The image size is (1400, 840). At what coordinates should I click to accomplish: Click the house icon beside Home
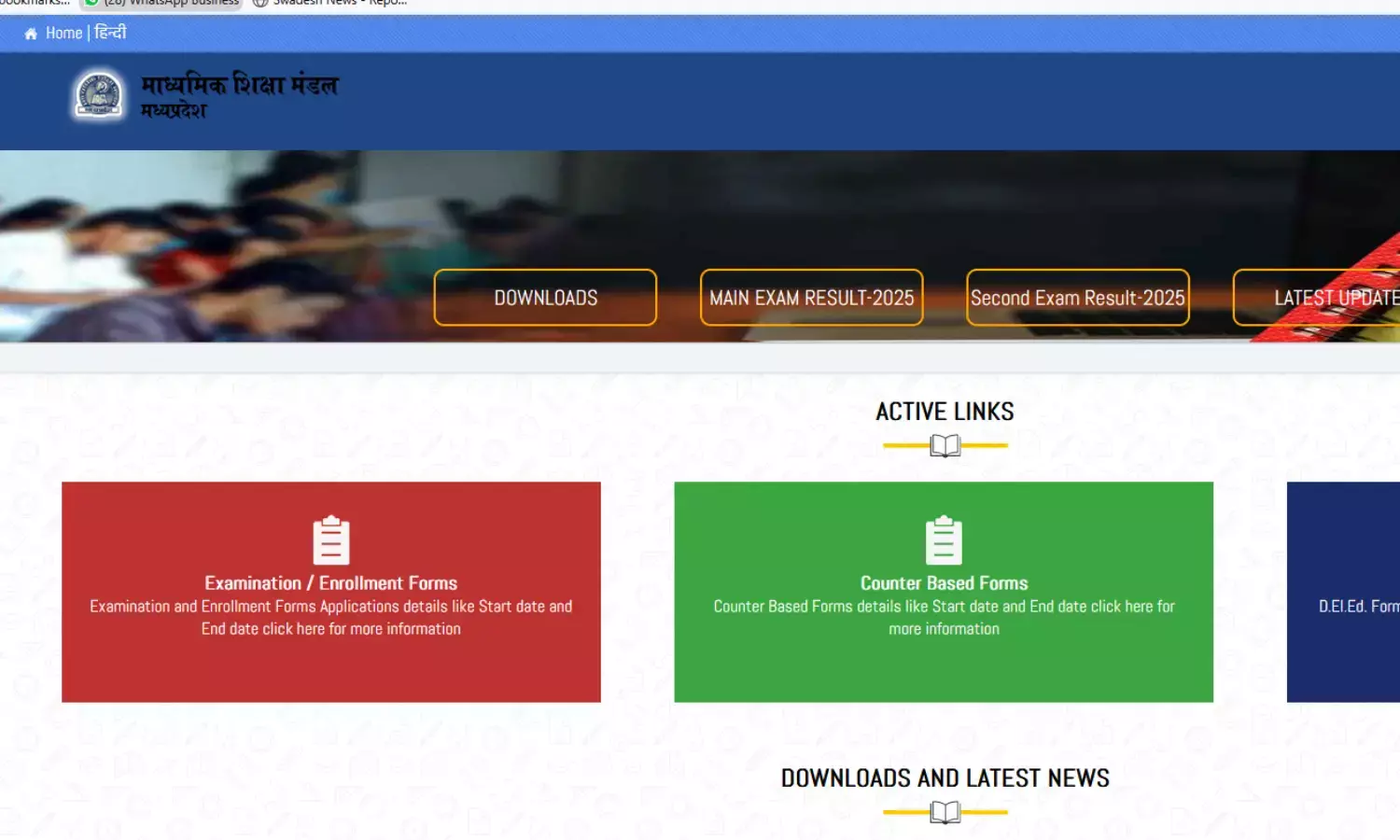(31, 34)
